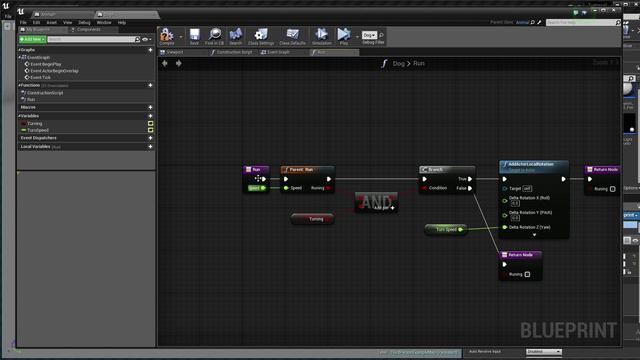Add a local variable with its plus icon
This screenshot has width=640, height=360.
pyautogui.click(x=150, y=147)
